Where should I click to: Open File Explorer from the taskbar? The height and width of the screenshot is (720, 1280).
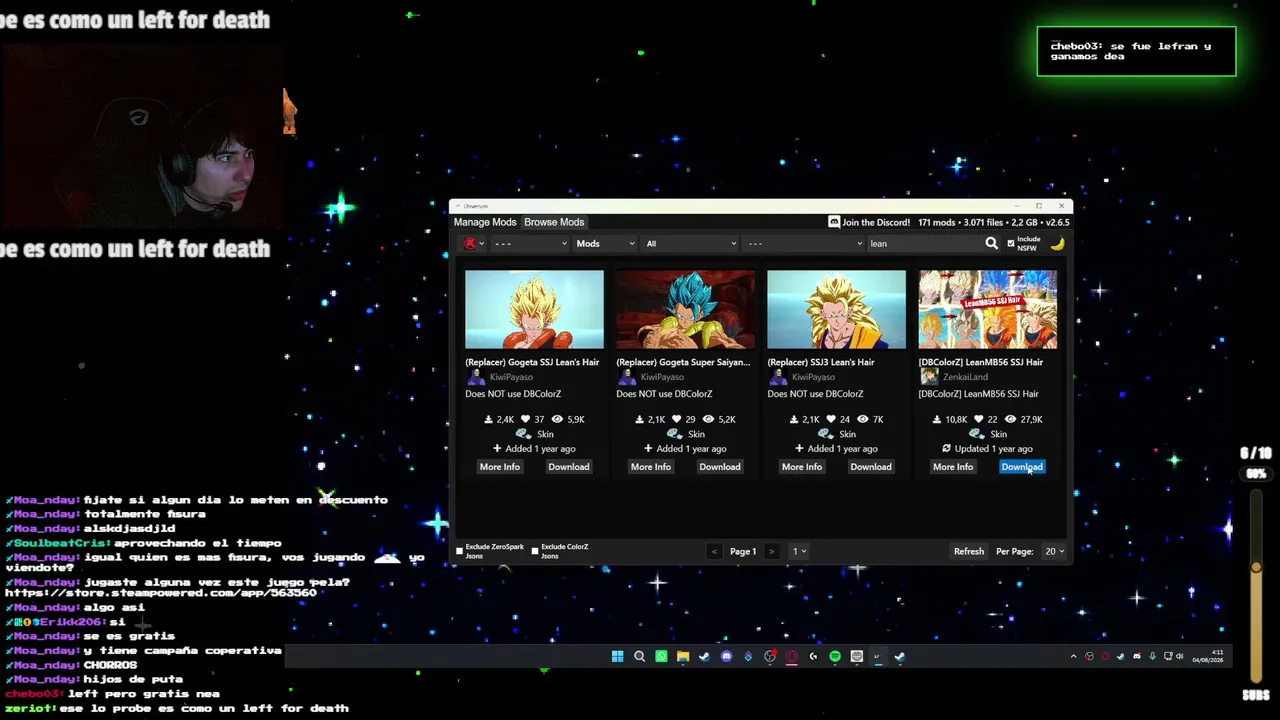point(683,657)
